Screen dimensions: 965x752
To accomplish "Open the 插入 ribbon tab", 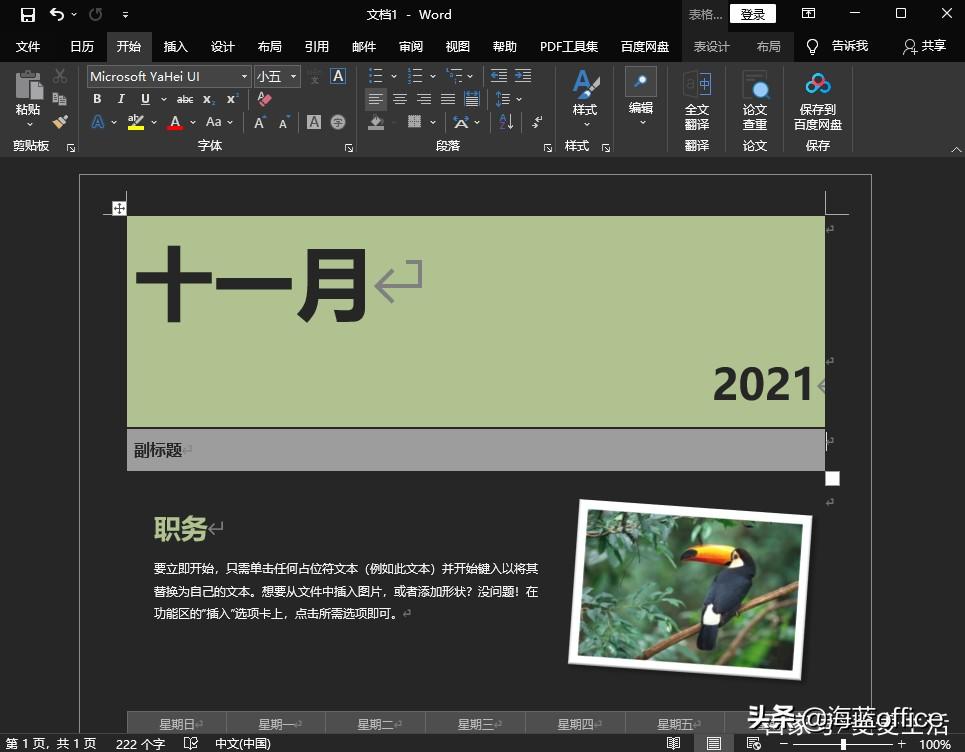I will coord(175,46).
